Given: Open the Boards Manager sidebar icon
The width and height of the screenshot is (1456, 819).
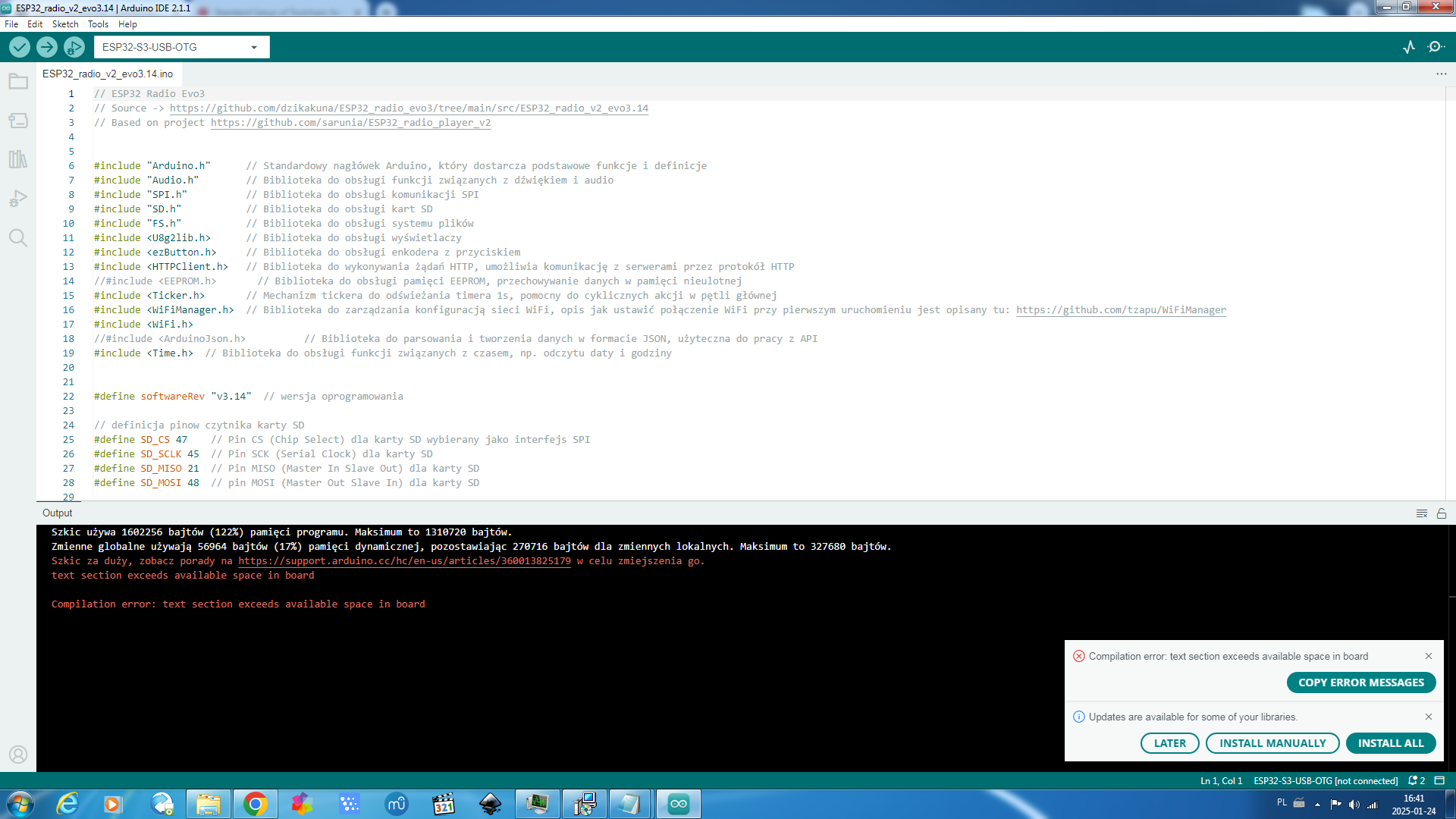Looking at the screenshot, I should (18, 121).
